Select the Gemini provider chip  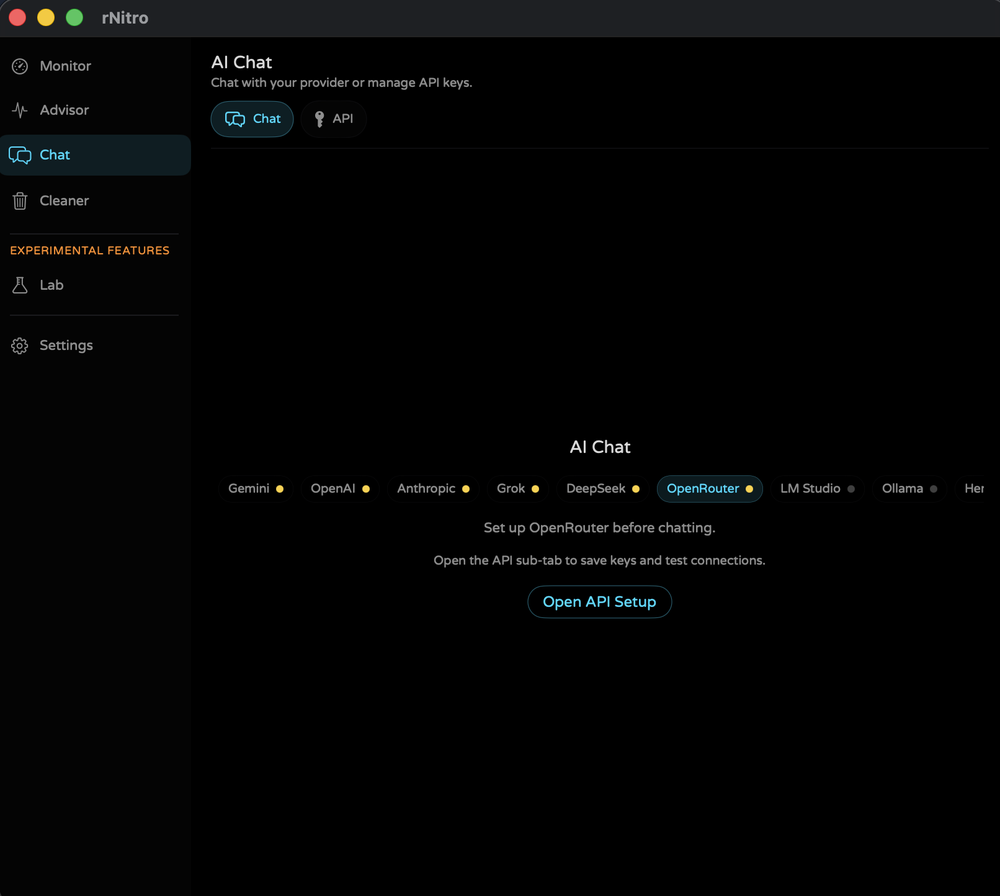[x=256, y=489]
